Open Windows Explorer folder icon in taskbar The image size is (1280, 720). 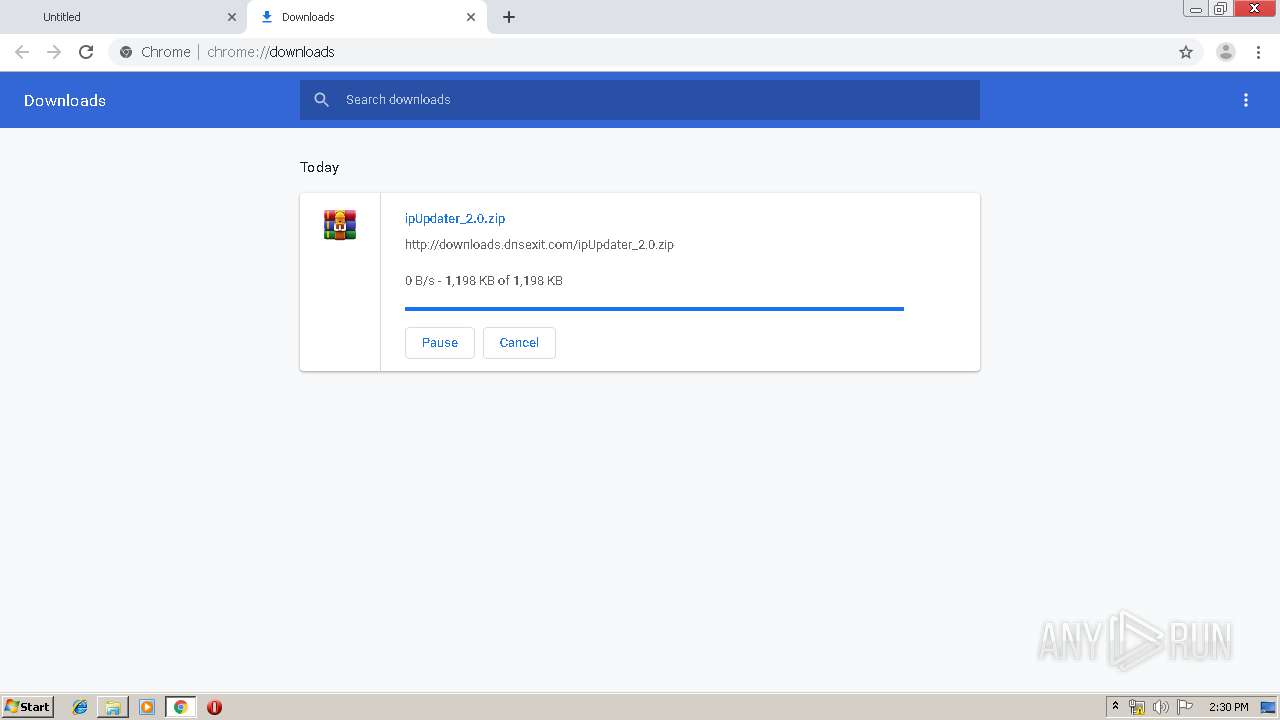113,707
